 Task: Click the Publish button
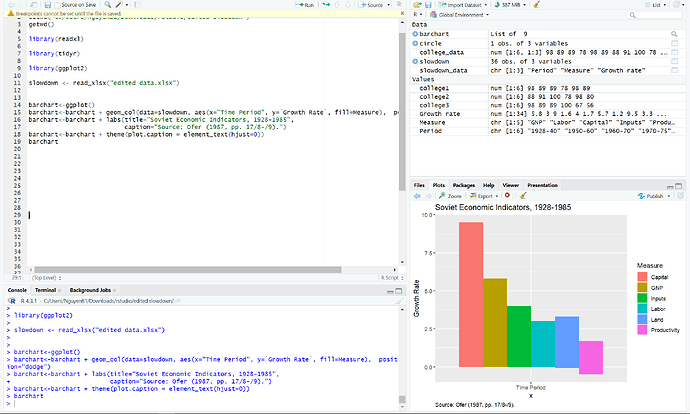coord(650,196)
